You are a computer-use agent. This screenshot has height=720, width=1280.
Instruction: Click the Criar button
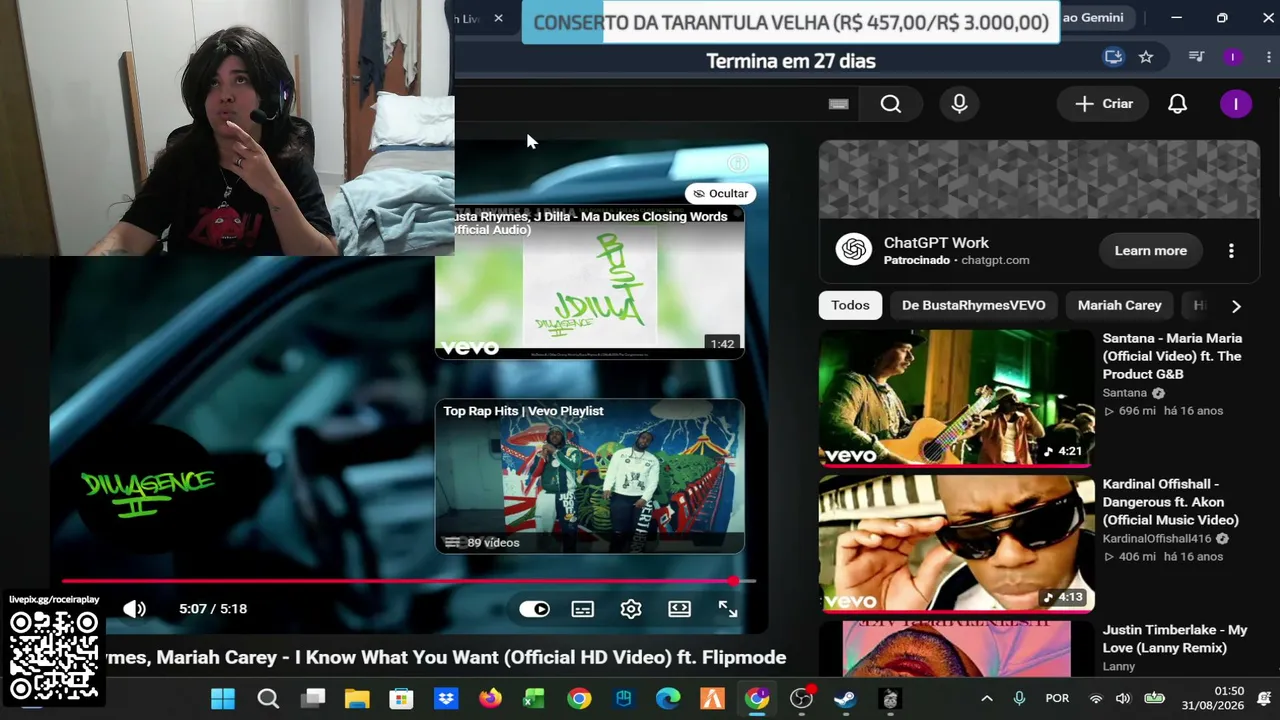pos(1104,104)
